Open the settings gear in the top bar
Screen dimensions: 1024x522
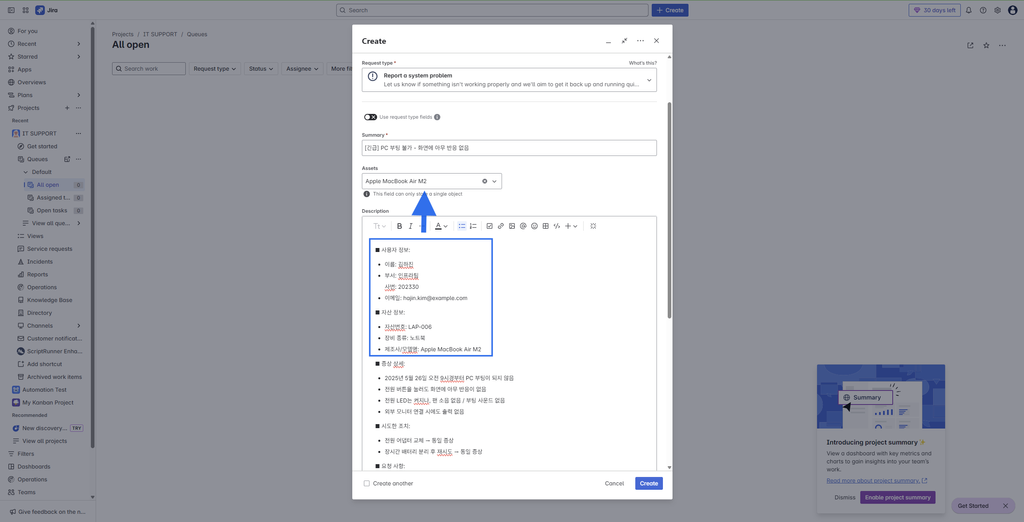[997, 10]
